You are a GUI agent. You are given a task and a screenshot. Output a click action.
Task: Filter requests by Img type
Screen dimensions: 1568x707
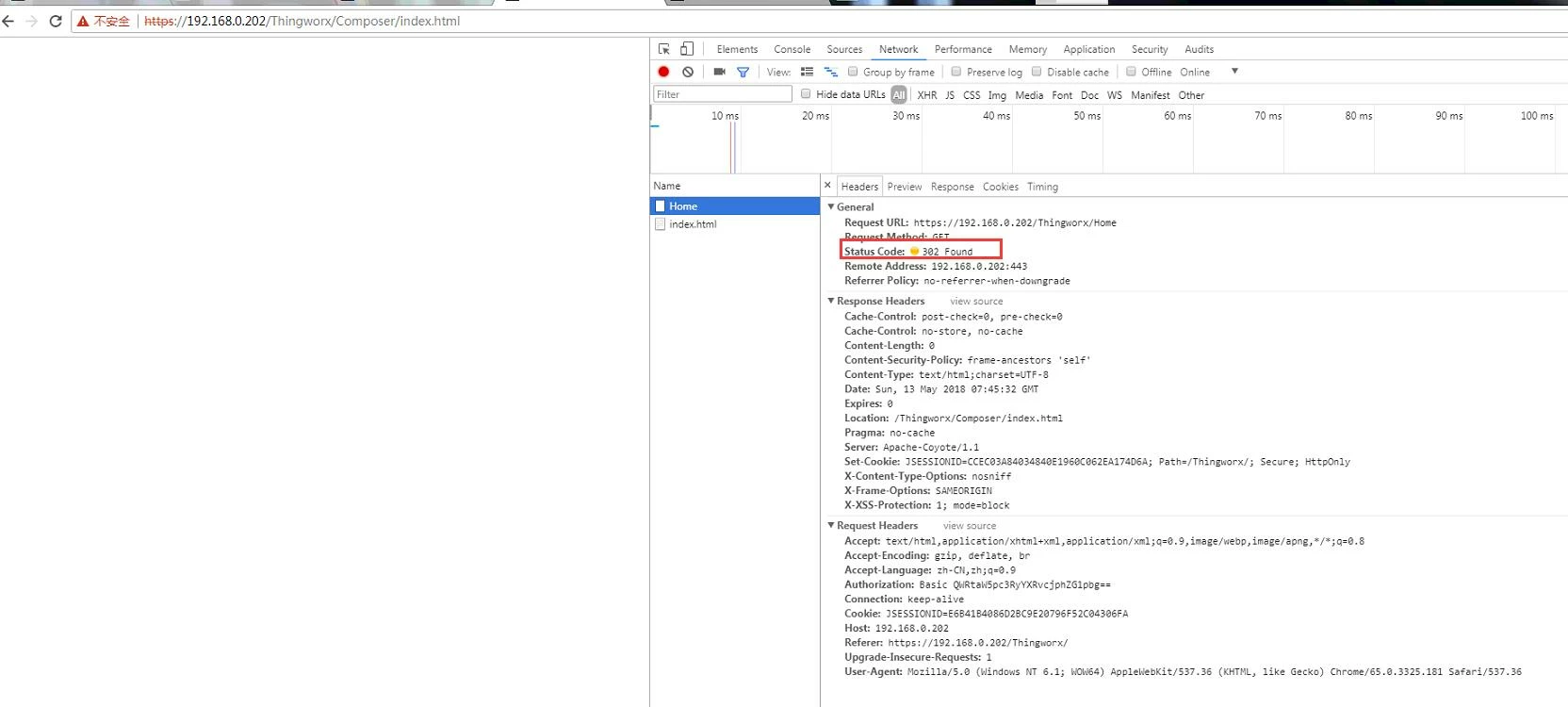(x=997, y=95)
